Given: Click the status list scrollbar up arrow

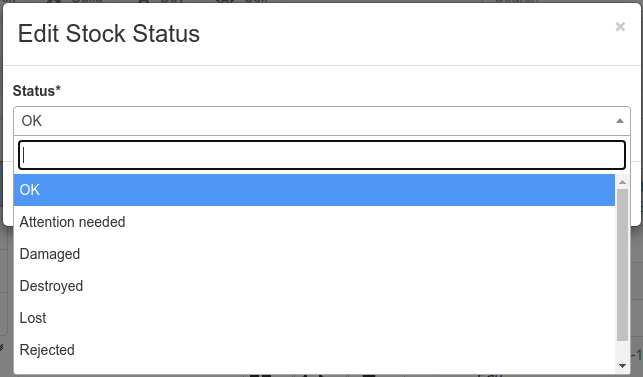Looking at the screenshot, I should [622, 182].
